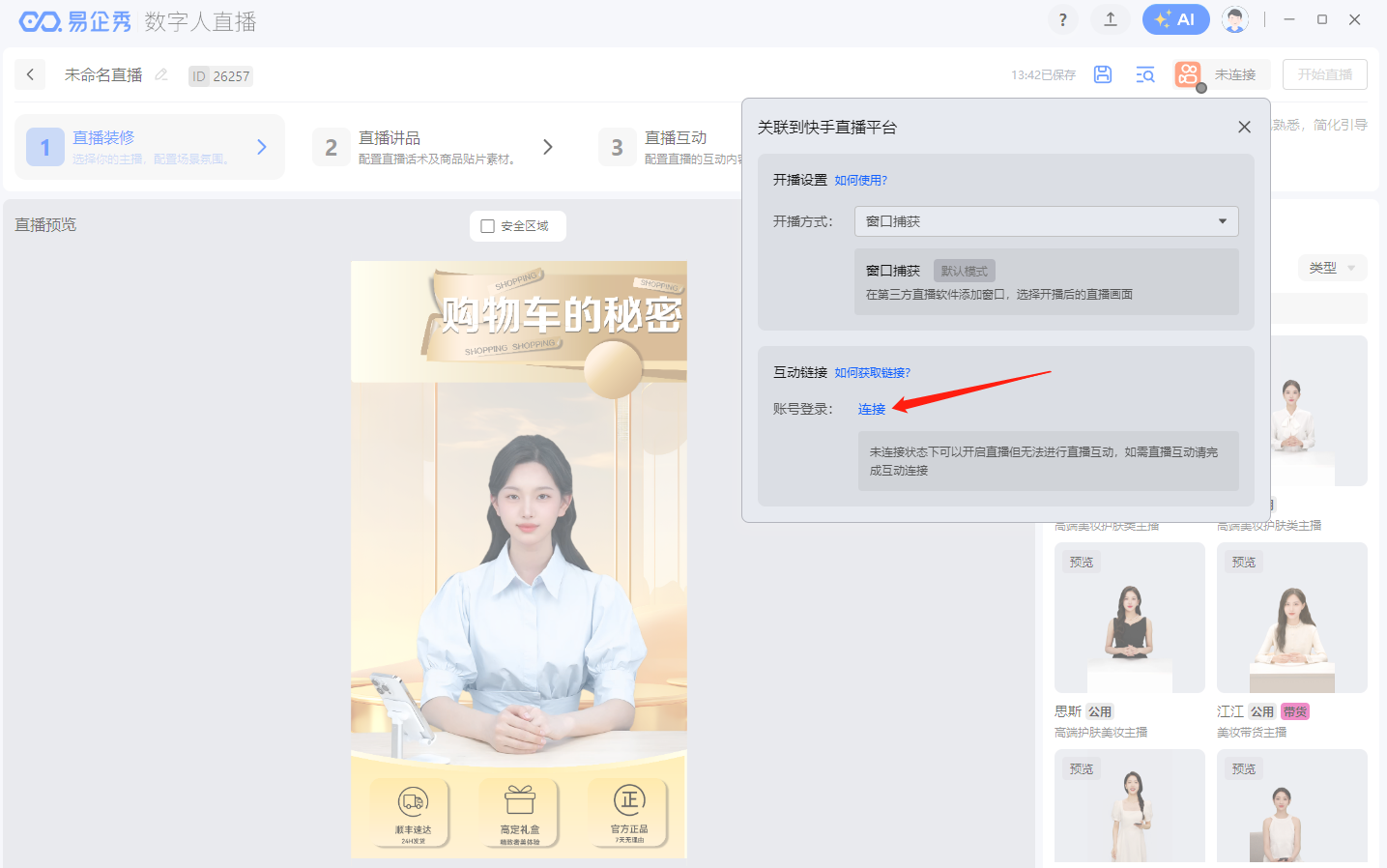The width and height of the screenshot is (1387, 868).
Task: Click the live preview canvas image
Action: 519,559
